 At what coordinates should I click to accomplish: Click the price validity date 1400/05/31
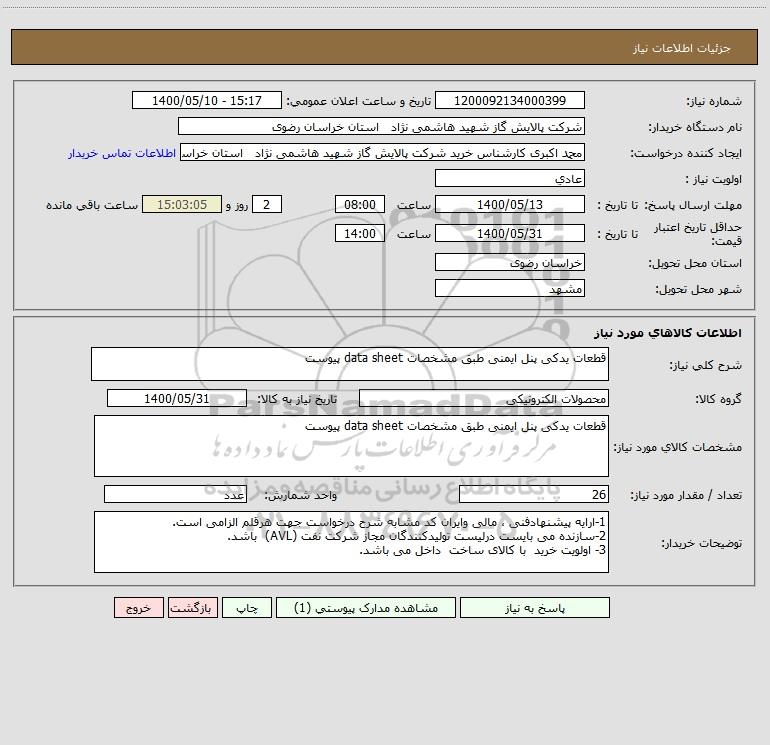(x=510, y=233)
